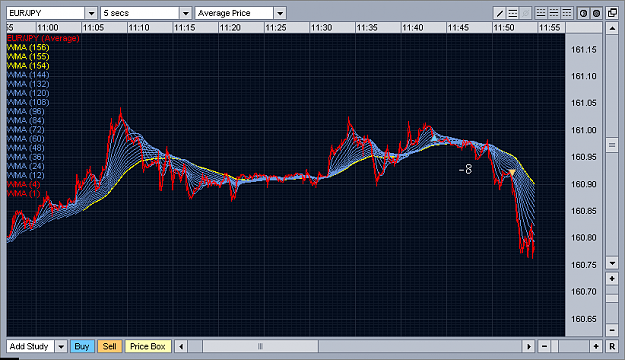Click the right round chart mode icon
Screen dimensions: 625x360
(596, 13)
